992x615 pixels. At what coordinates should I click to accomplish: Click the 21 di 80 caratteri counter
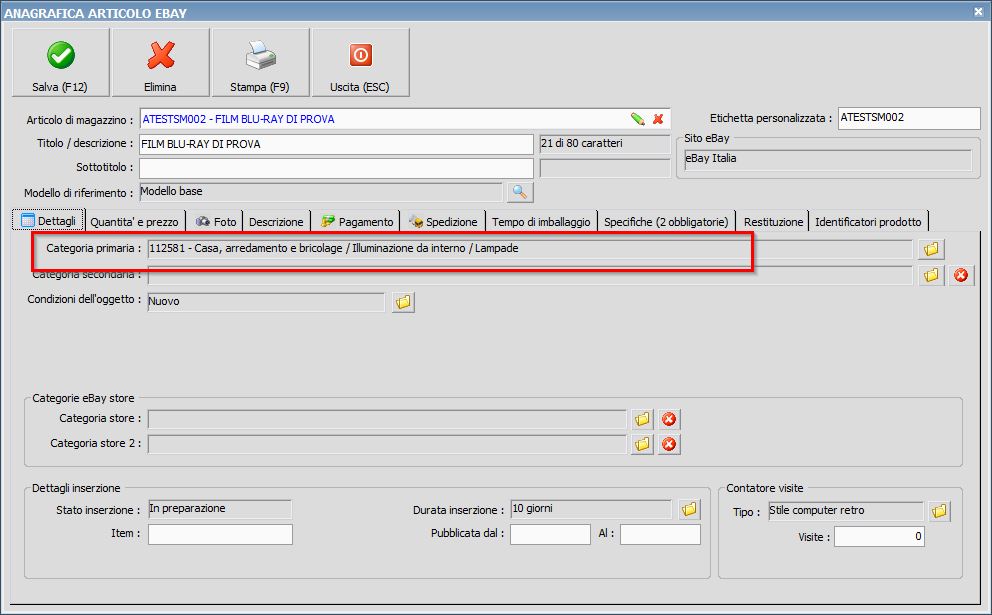point(605,144)
